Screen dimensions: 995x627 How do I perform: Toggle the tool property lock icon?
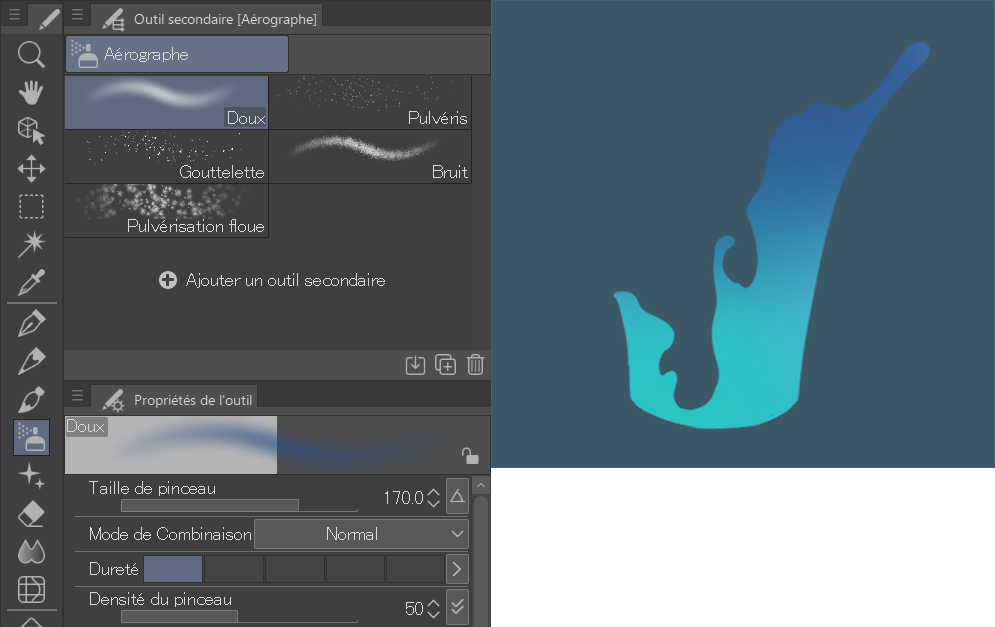[x=469, y=456]
